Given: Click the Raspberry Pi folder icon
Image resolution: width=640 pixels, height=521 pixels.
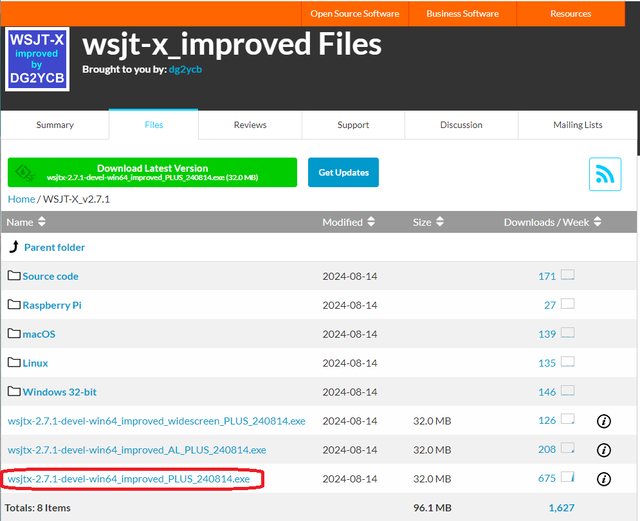Looking at the screenshot, I should click(x=14, y=305).
